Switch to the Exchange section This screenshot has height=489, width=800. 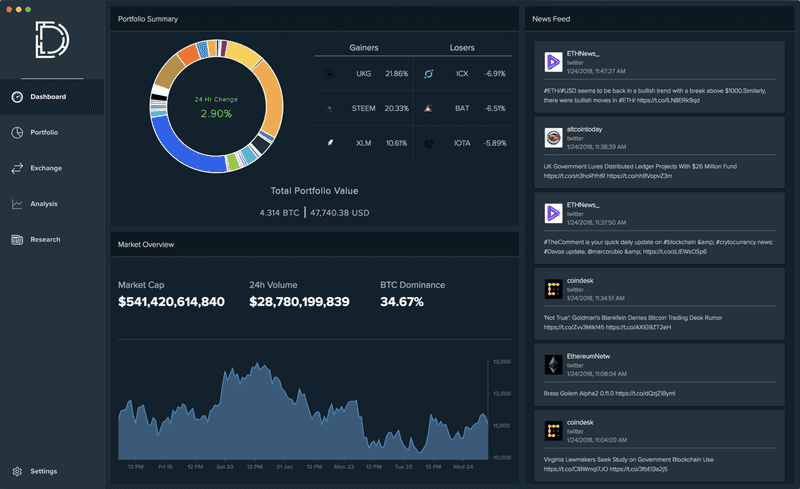[46, 168]
